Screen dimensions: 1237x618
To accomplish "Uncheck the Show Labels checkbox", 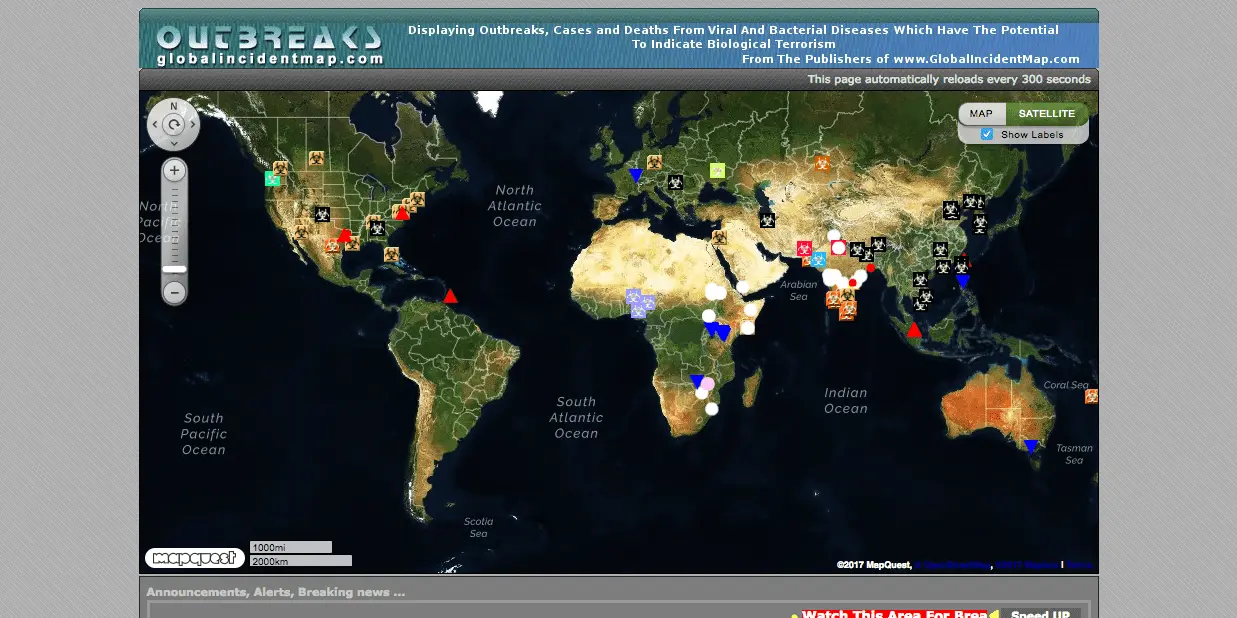I will point(987,134).
